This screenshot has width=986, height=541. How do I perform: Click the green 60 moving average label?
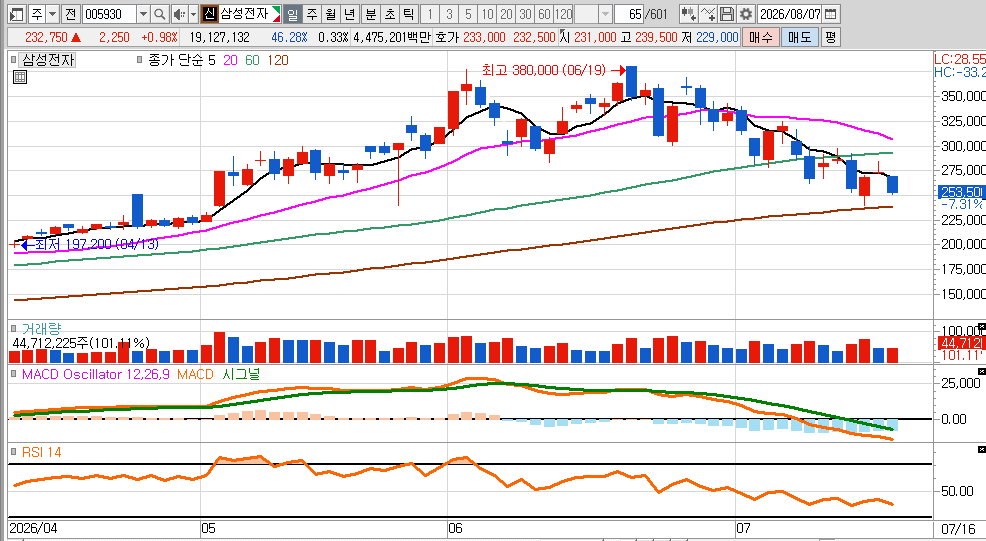[252, 60]
